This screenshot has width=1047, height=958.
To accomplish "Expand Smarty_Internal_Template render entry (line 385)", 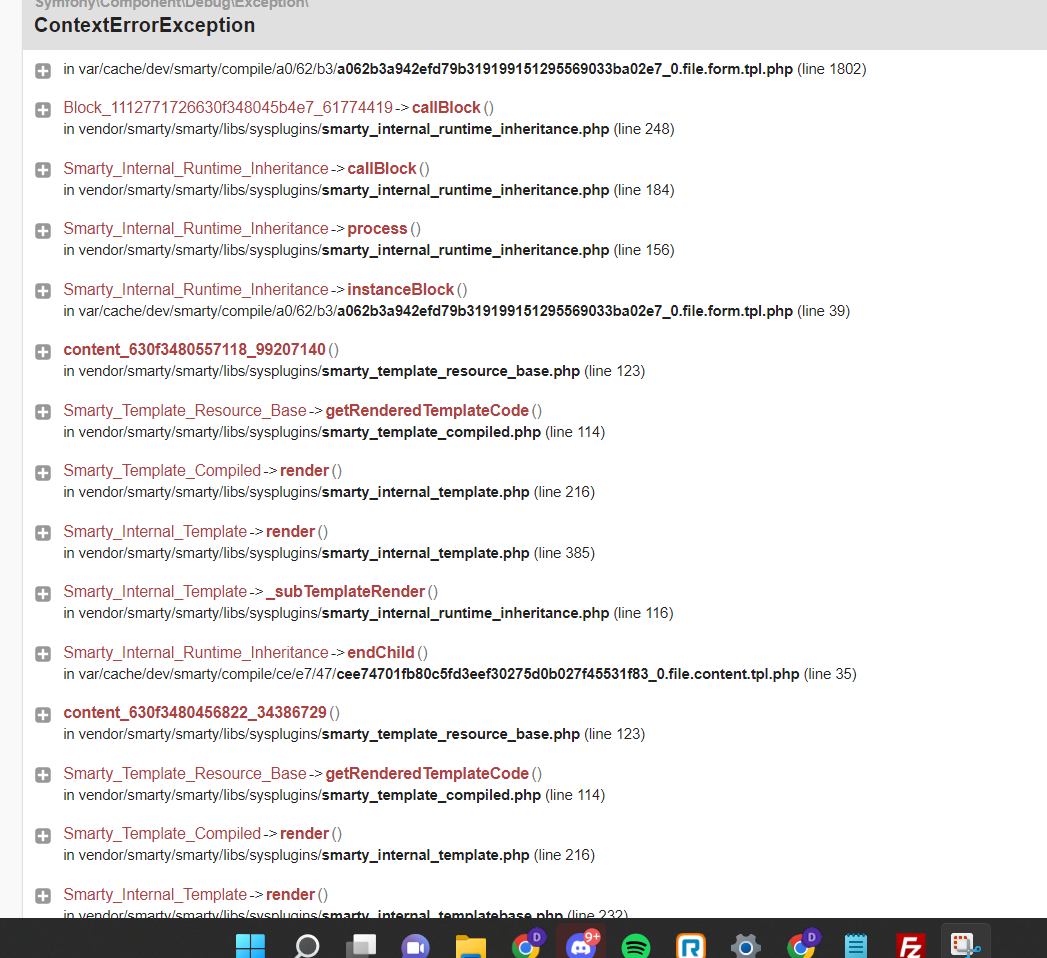I will (x=43, y=533).
